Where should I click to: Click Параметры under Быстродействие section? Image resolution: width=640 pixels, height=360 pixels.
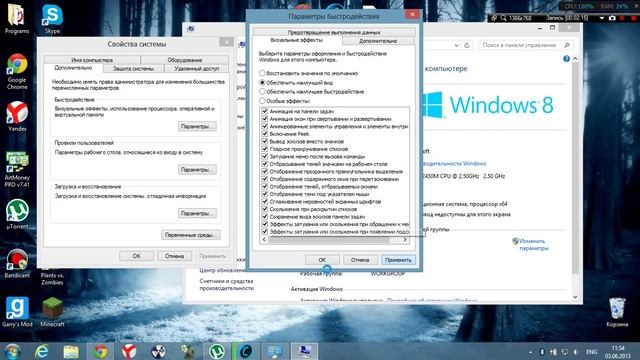pos(197,127)
